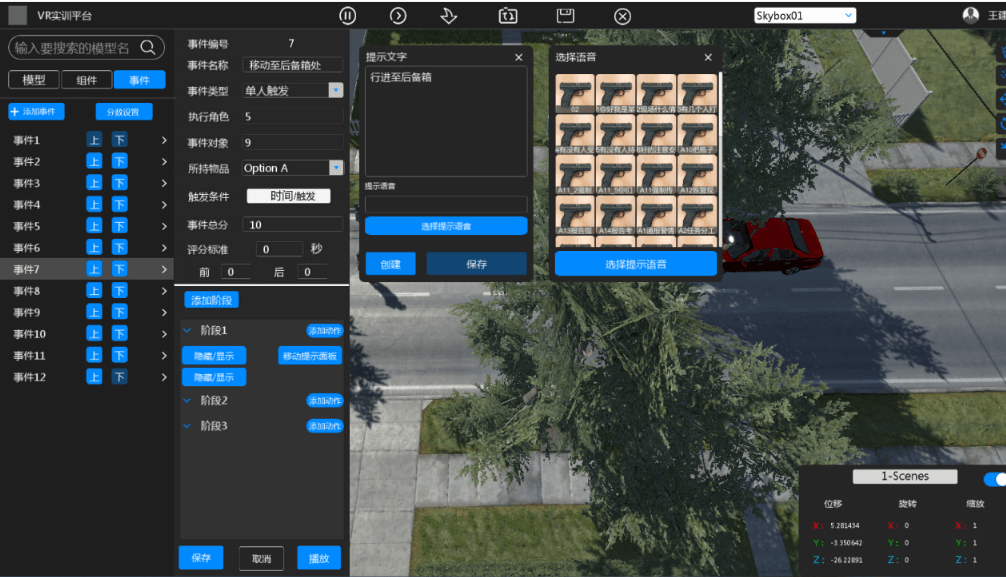Click the 添加阶段 button

(x=211, y=300)
